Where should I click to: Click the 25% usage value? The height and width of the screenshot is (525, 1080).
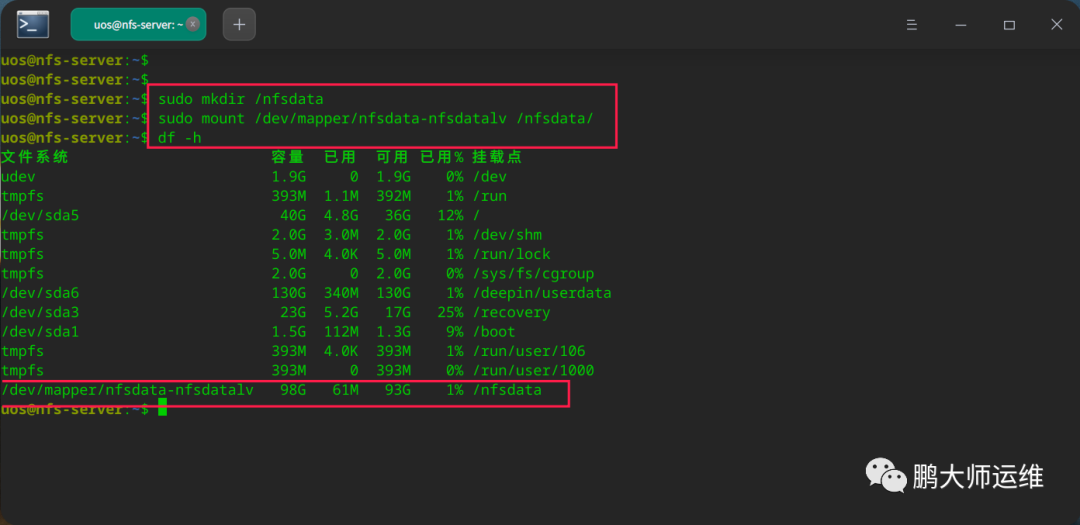450,313
